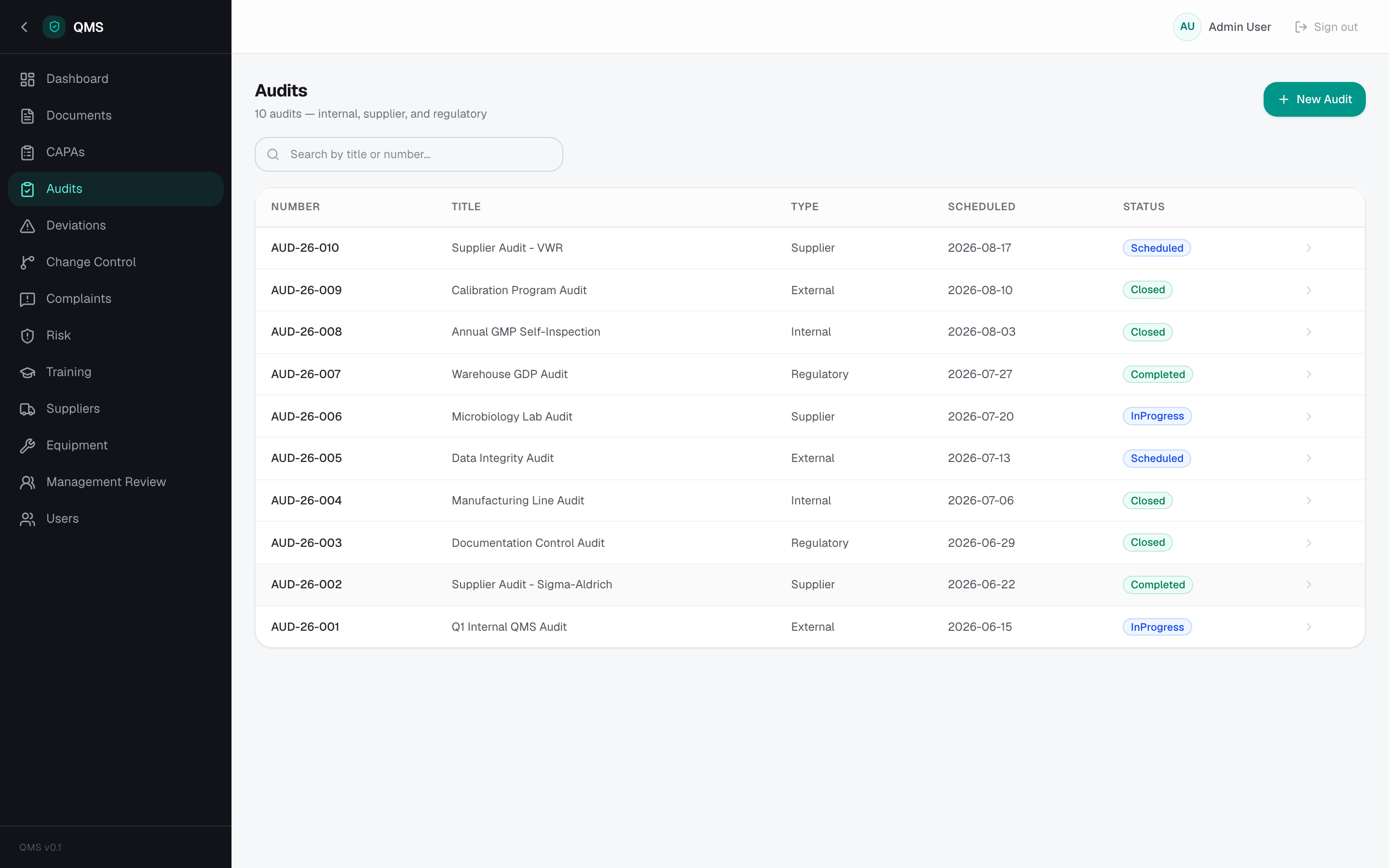Select the Supplier Audit - VWR title

coord(507,248)
